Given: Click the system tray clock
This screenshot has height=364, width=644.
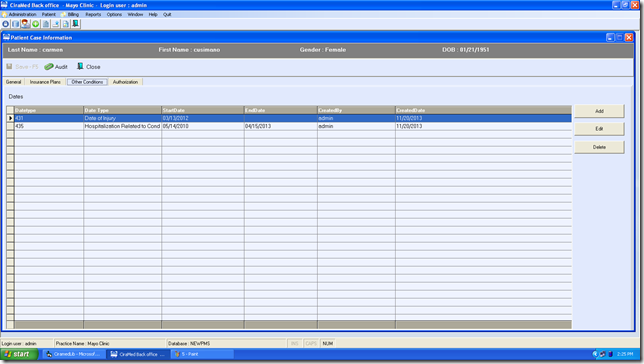Looking at the screenshot, I should click(x=625, y=354).
